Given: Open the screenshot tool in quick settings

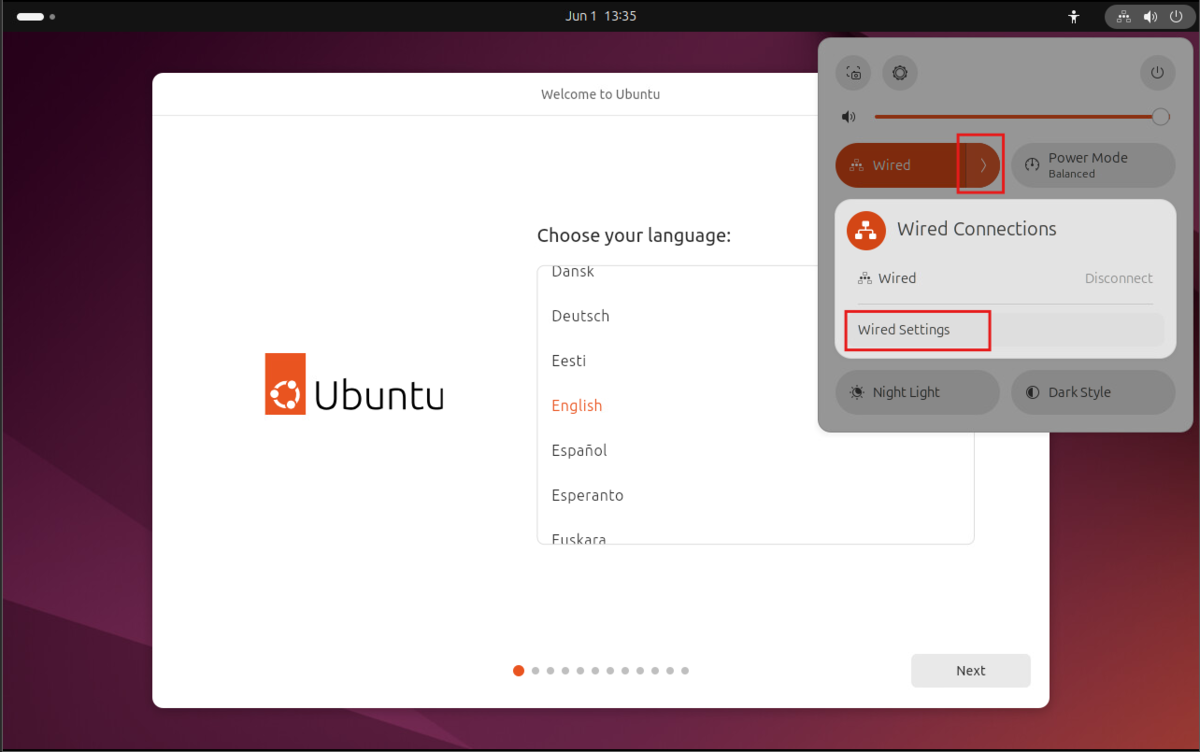Looking at the screenshot, I should [x=853, y=73].
